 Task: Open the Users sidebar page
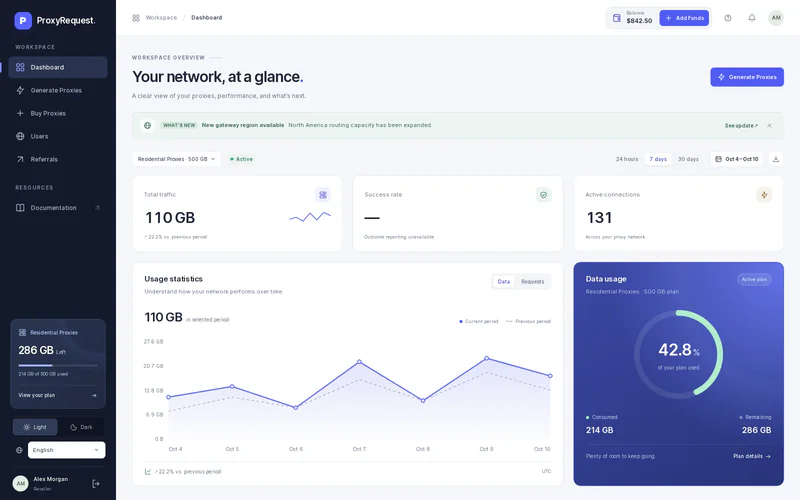tap(58, 136)
